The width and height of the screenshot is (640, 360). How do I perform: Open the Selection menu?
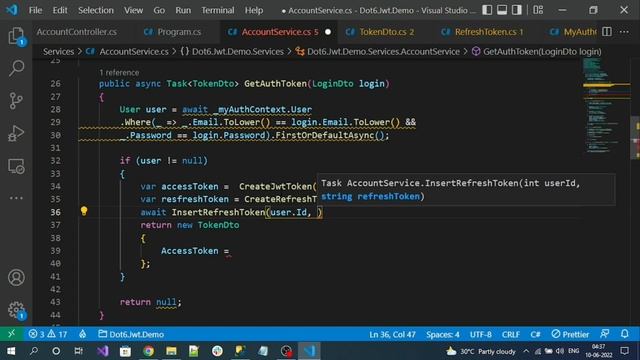pyautogui.click(x=96, y=10)
